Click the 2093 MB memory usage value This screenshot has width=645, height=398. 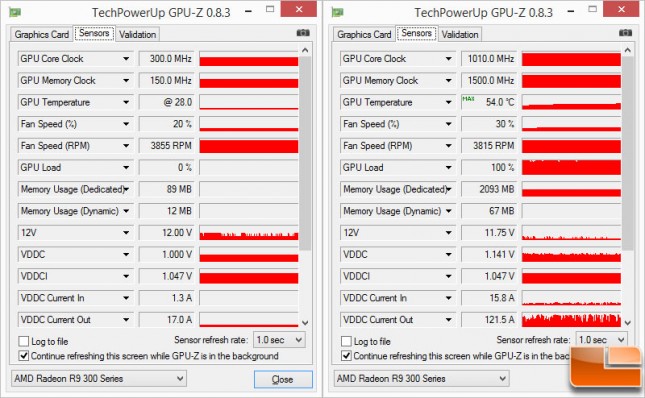point(490,189)
